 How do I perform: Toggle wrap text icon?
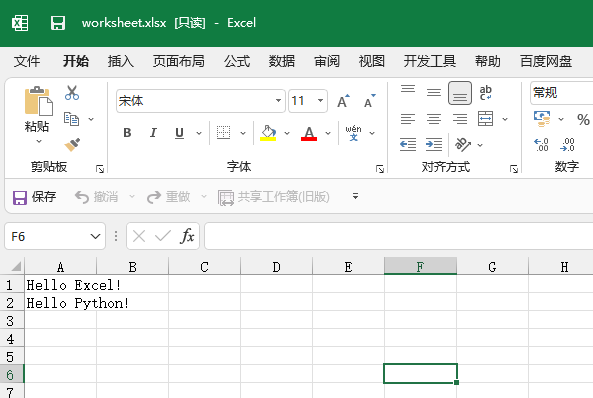coord(486,93)
